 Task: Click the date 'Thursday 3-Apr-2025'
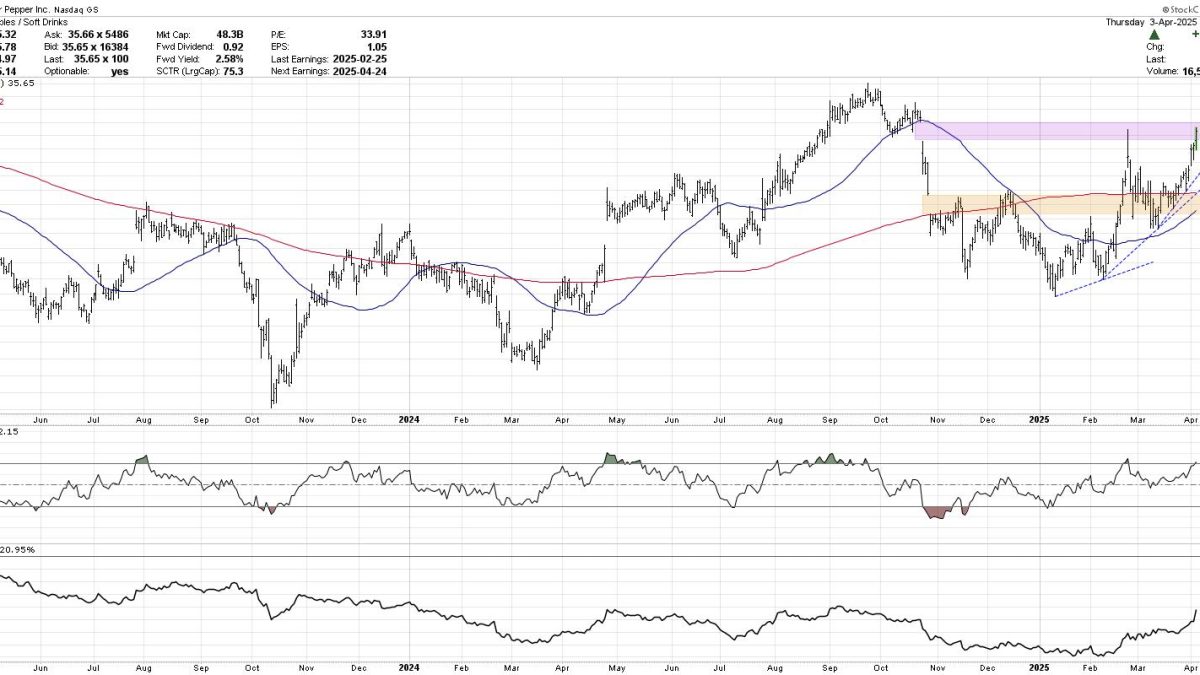(1152, 21)
